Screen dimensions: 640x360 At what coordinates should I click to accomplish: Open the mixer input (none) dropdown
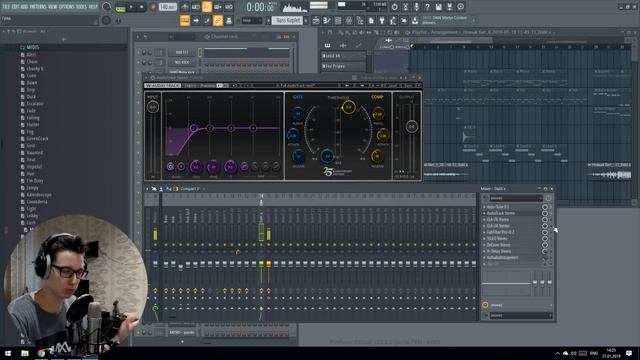point(516,198)
